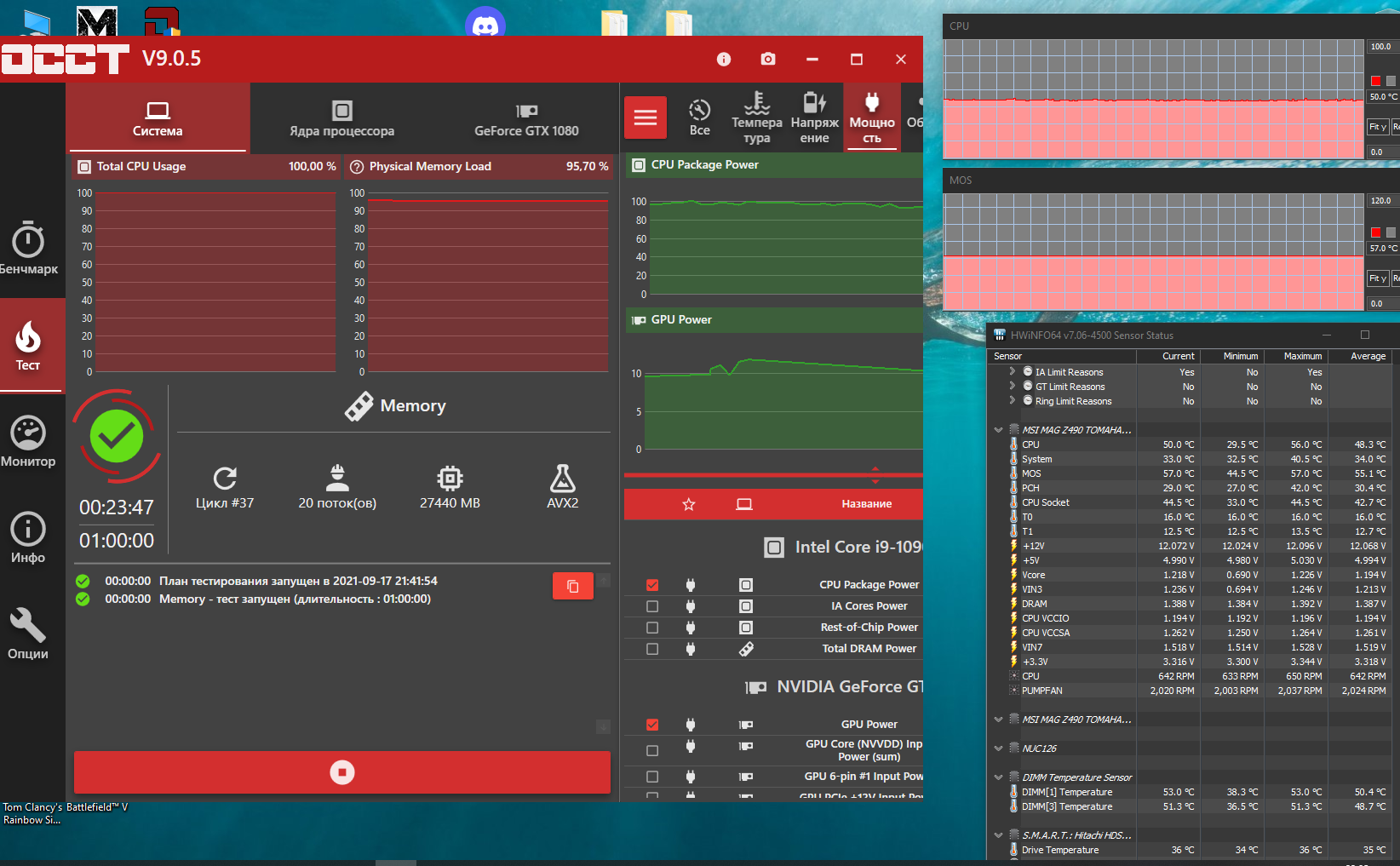The height and width of the screenshot is (866, 1400).
Task: Expand Ring Limit Reasons in HWiNFO
Action: pyautogui.click(x=1012, y=400)
